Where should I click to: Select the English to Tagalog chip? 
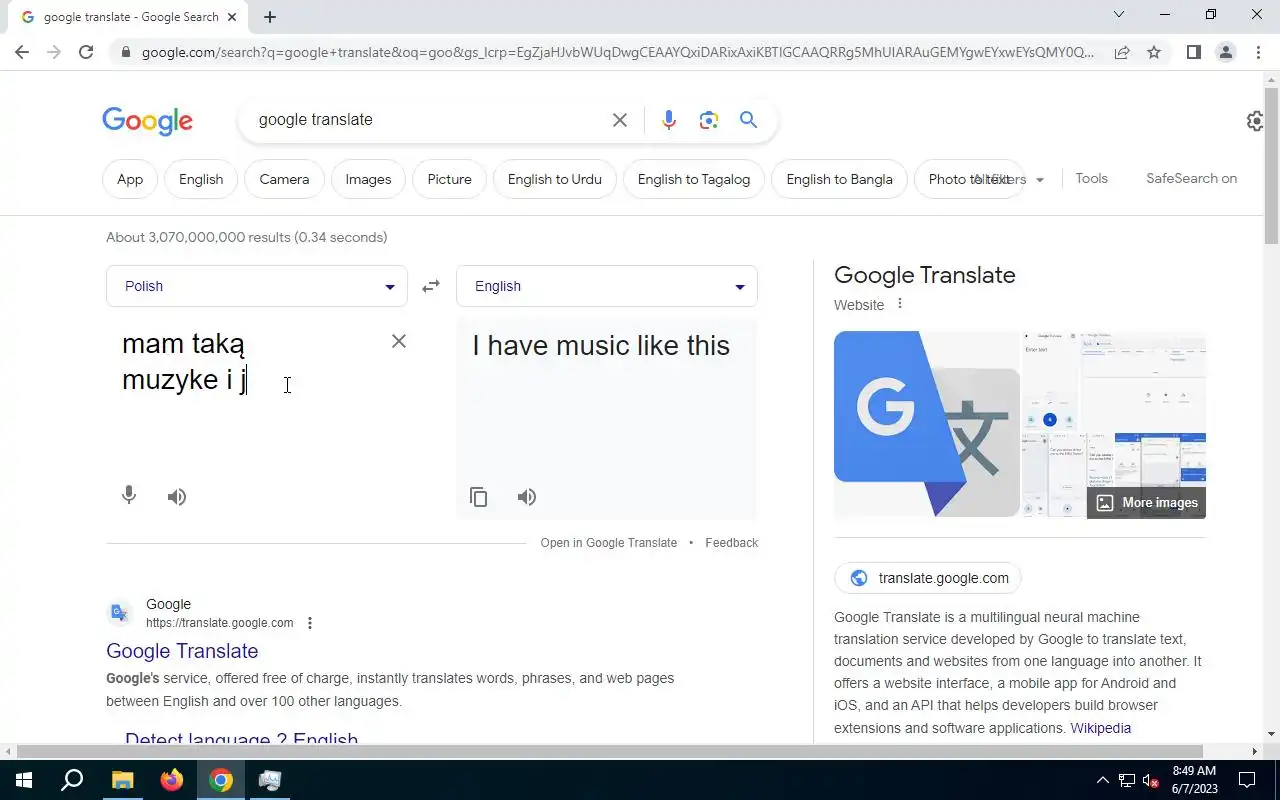pyautogui.click(x=694, y=179)
